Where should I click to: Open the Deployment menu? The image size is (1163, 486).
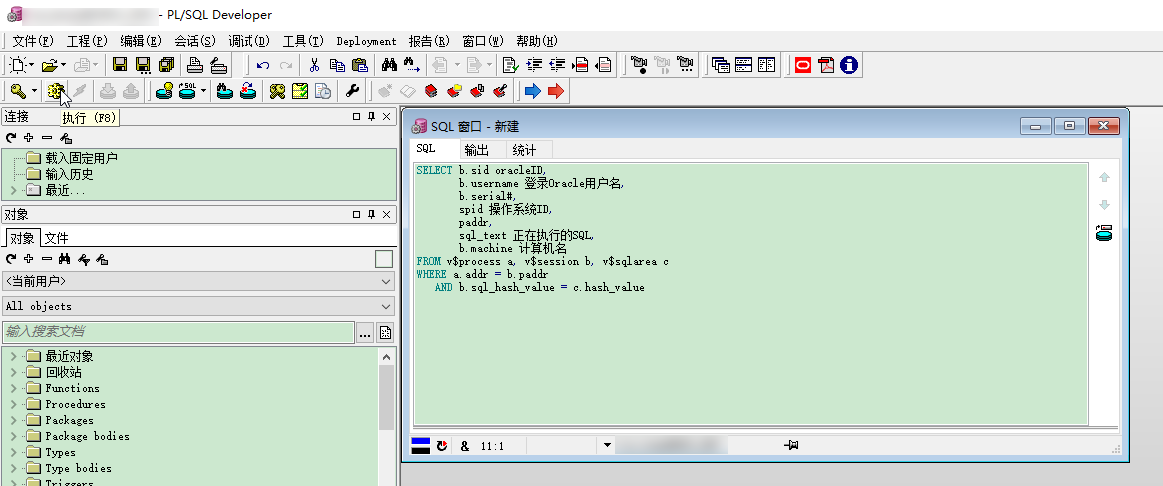(x=366, y=41)
